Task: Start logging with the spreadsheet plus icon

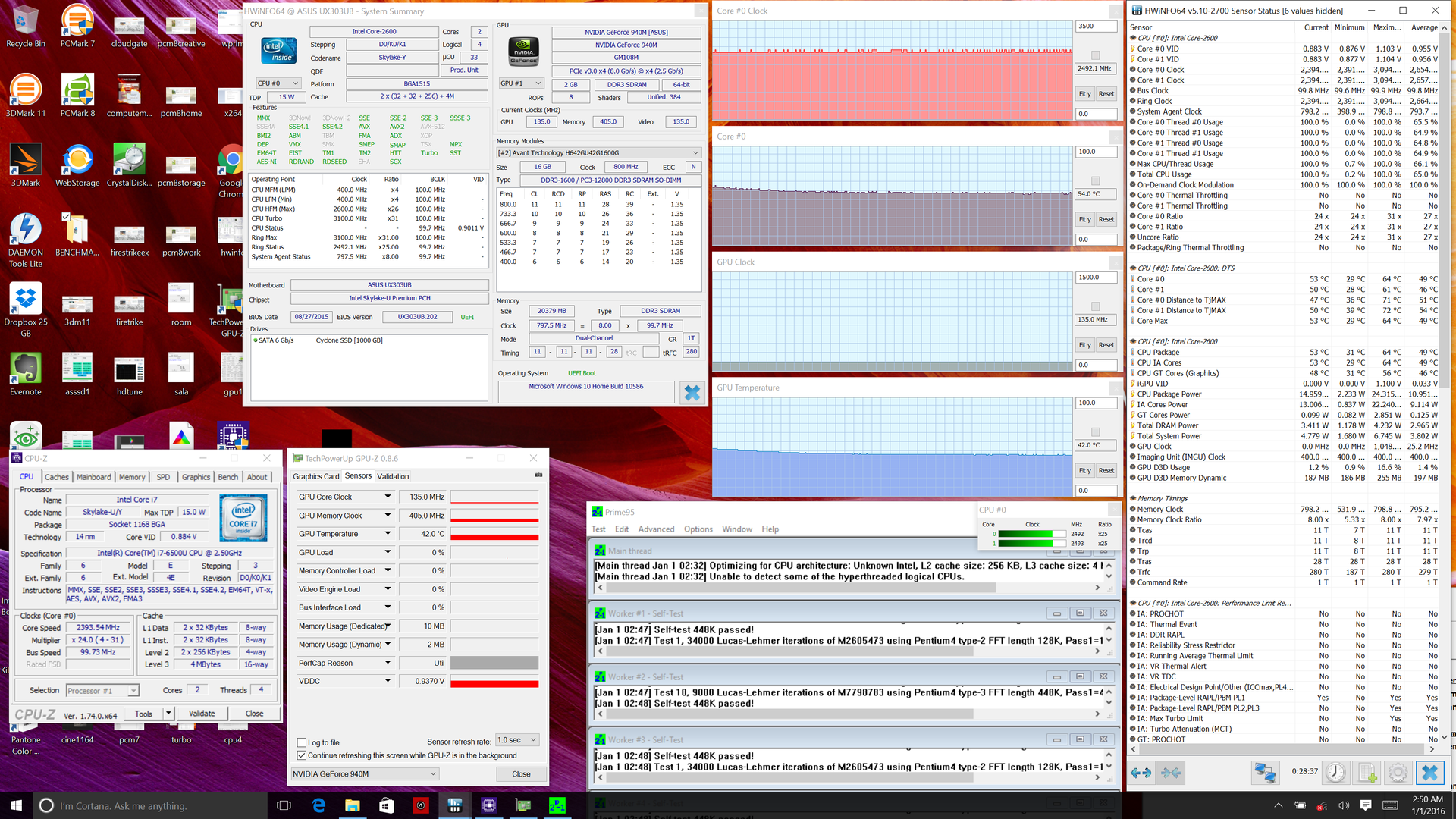Action: pos(1367,773)
